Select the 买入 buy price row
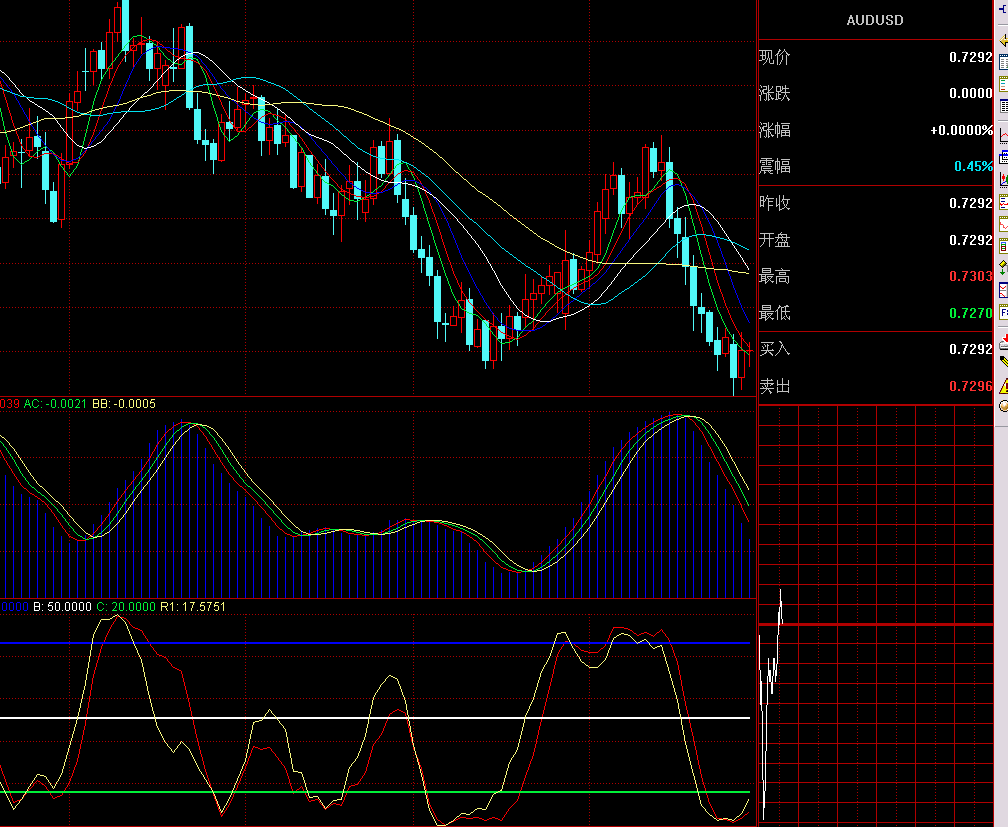This screenshot has height=827, width=1008. [875, 349]
